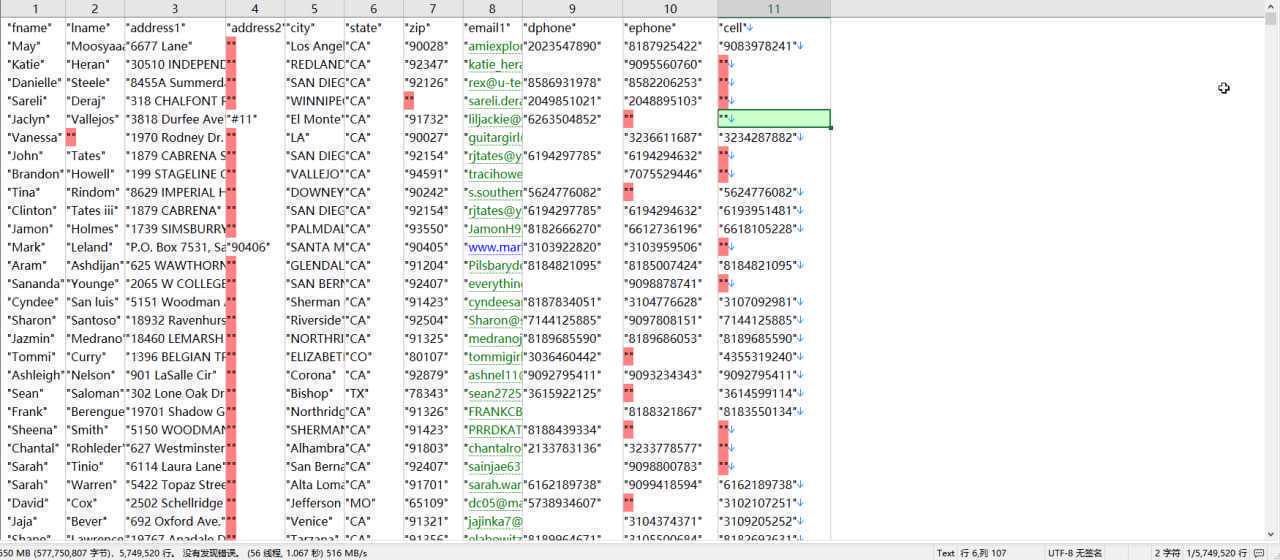This screenshot has width=1280, height=560.
Task: Click the city cell "Alhambra"
Action: point(315,448)
